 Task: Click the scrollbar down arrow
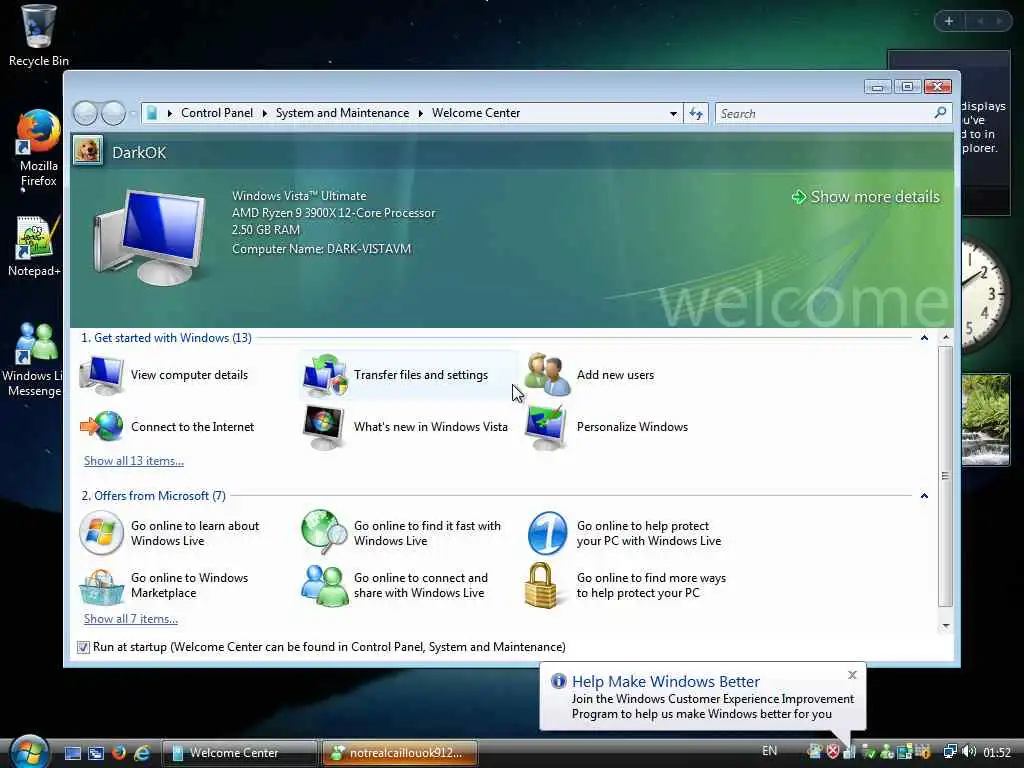[946, 626]
